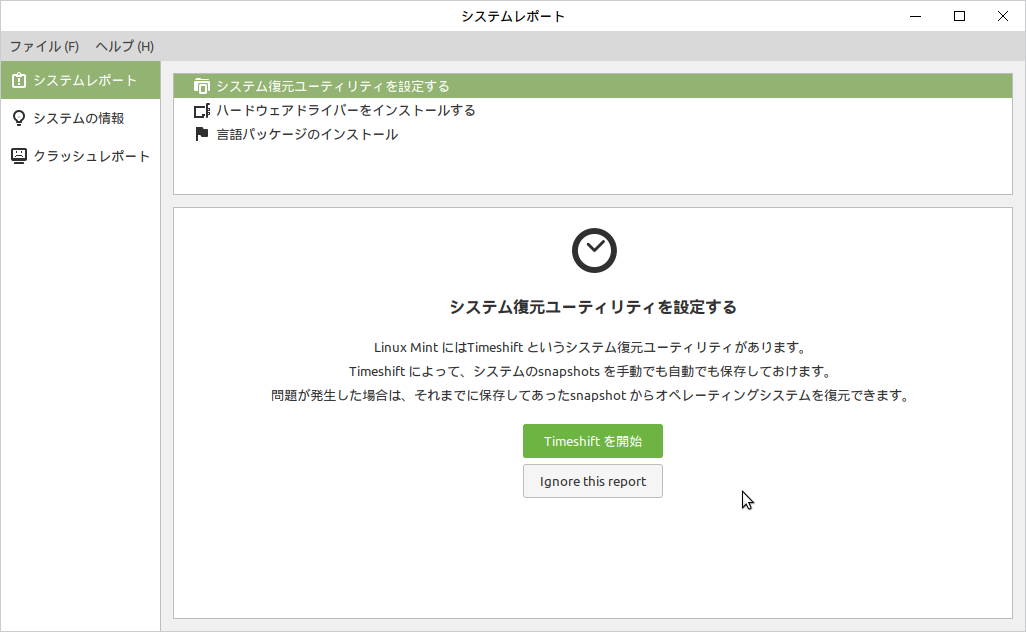Click the システムの情報 lightbulb icon

click(x=19, y=118)
